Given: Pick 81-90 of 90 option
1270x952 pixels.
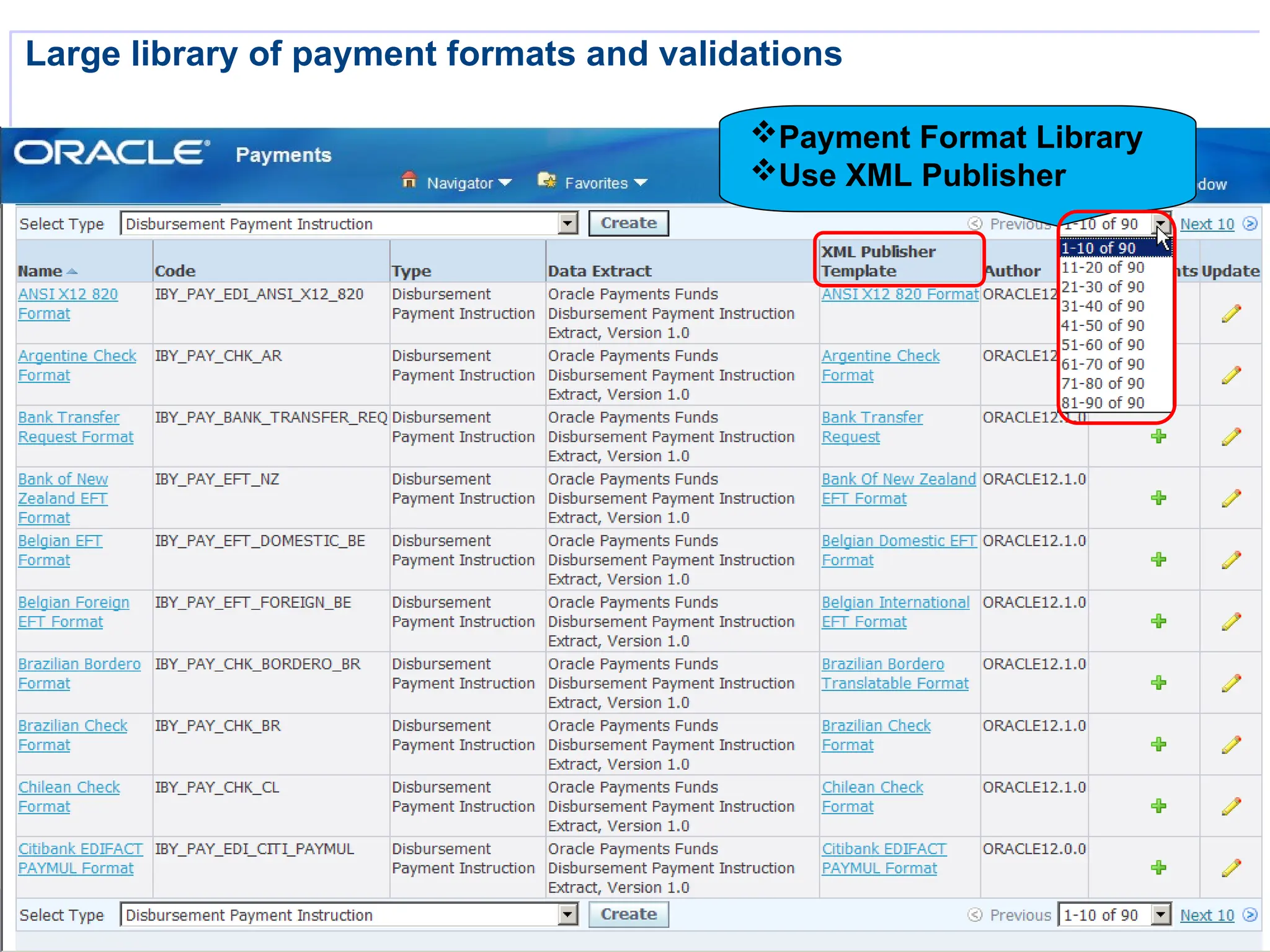Looking at the screenshot, I should (1114, 402).
